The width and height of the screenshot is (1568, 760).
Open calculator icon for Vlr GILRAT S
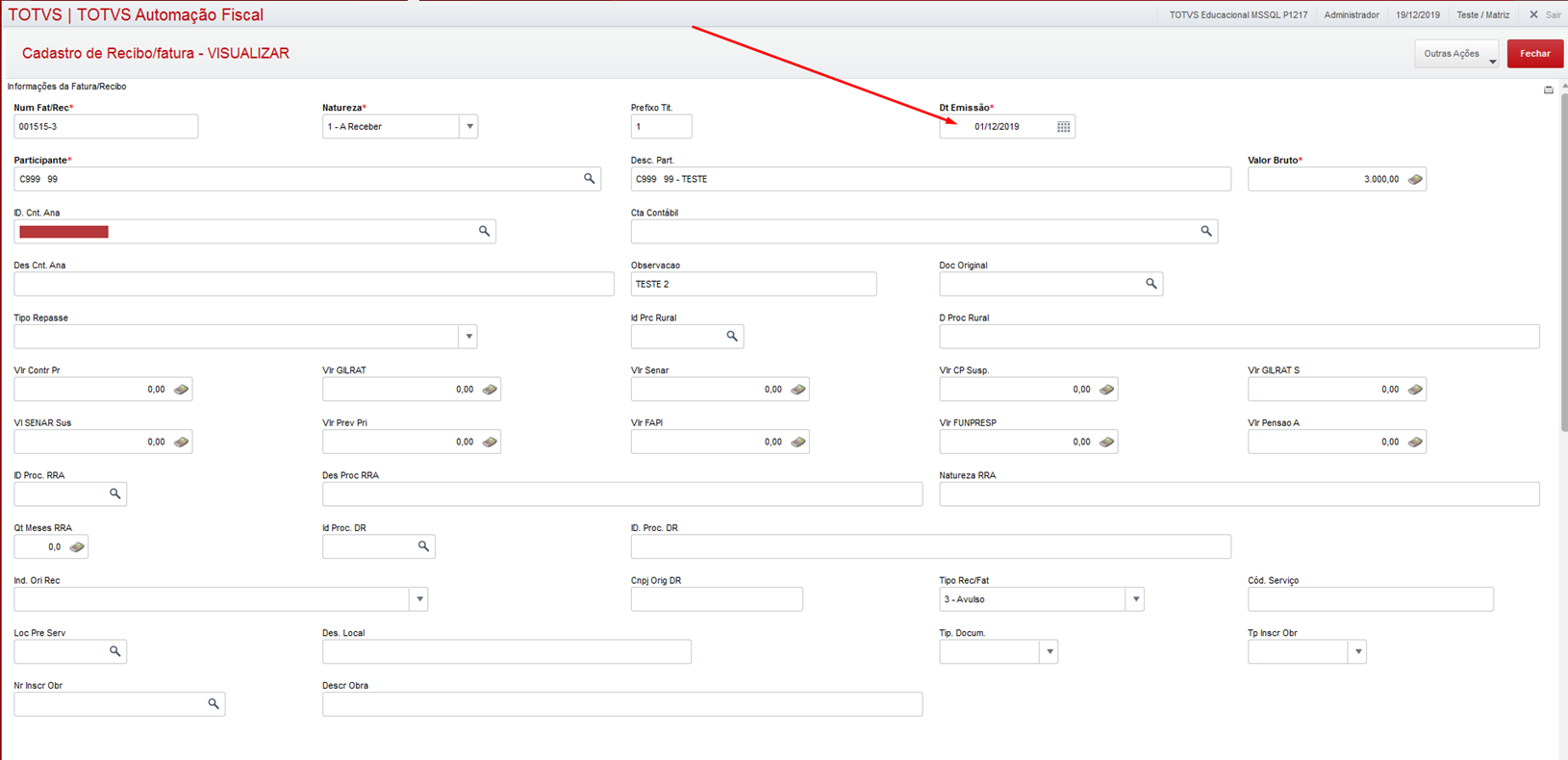[x=1415, y=390]
